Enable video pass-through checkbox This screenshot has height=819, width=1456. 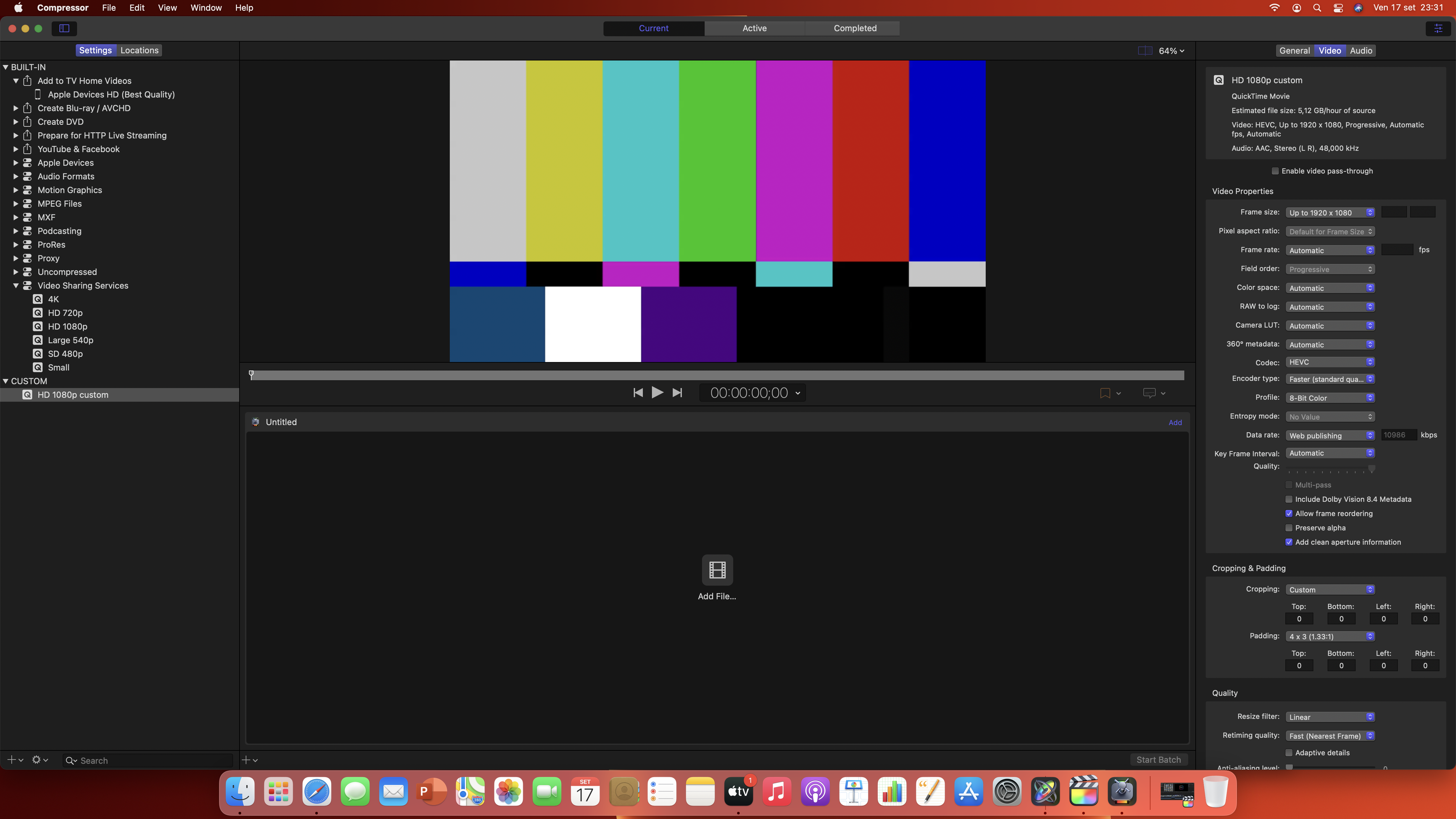pos(1275,171)
